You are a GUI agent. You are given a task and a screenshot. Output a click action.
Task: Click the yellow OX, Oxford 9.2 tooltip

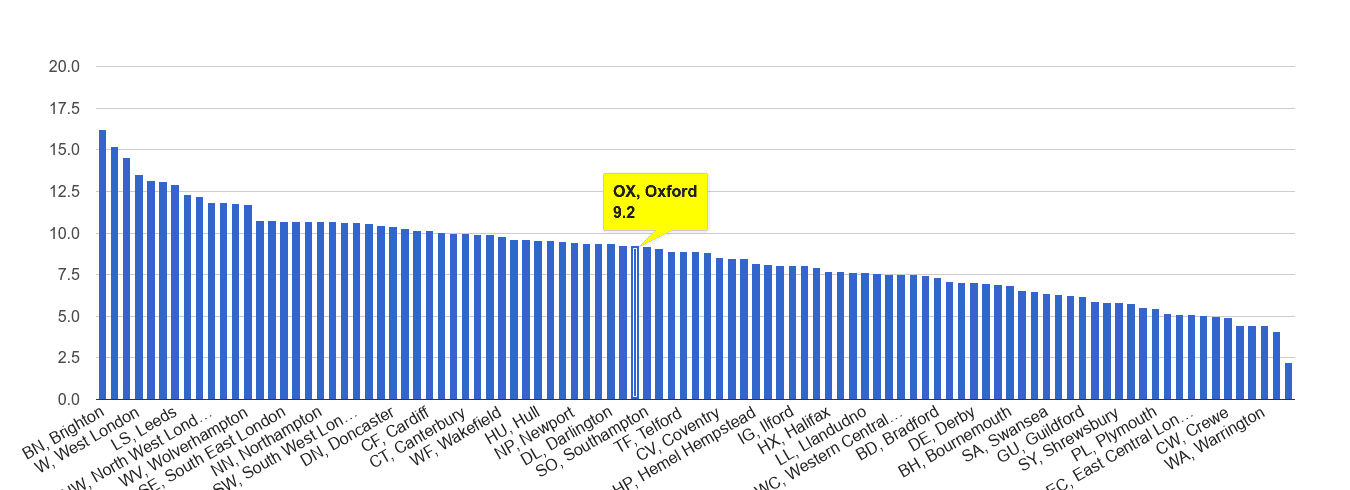pos(655,200)
